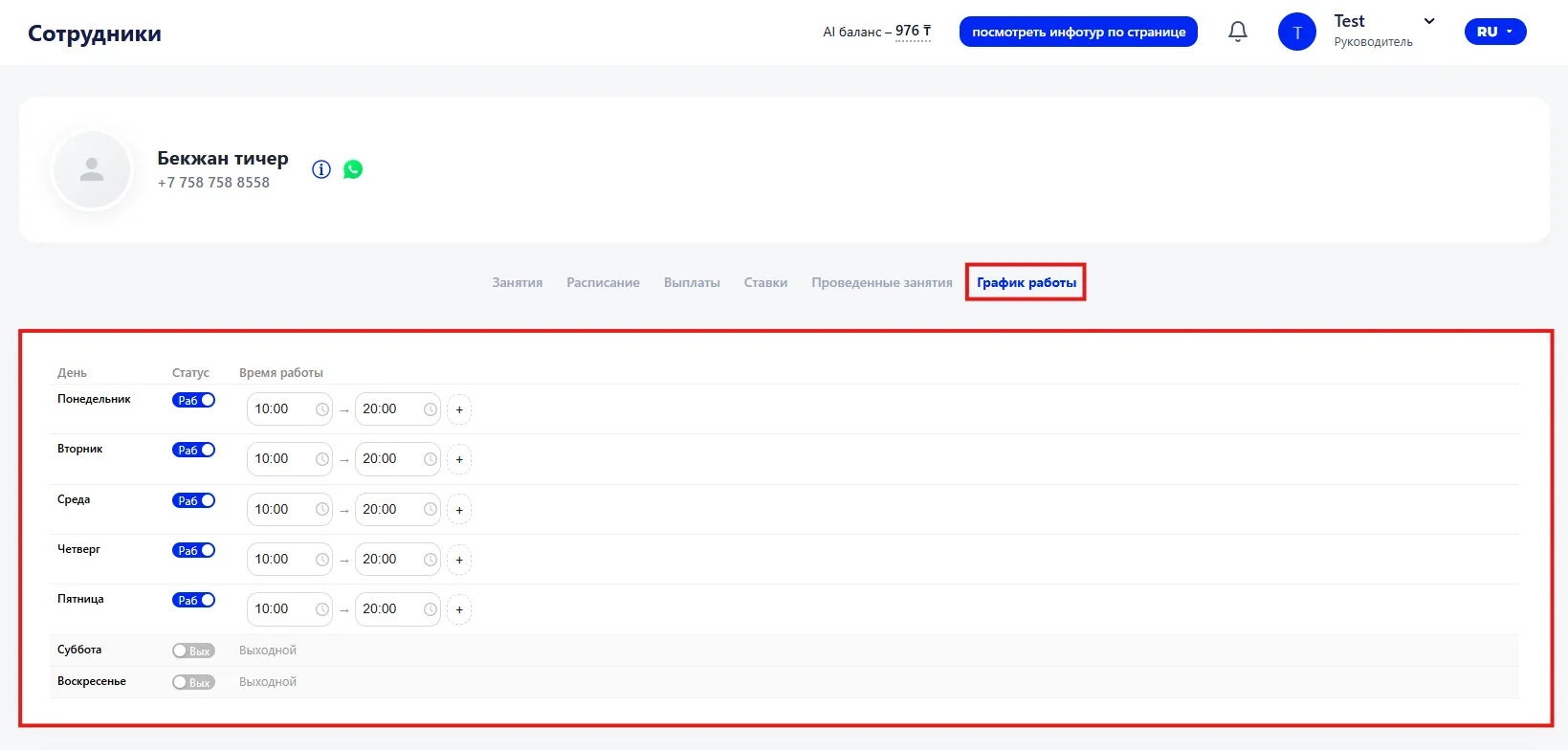The width and height of the screenshot is (1568, 750).
Task: Open clock picker in Вторник start time
Action: click(x=322, y=459)
